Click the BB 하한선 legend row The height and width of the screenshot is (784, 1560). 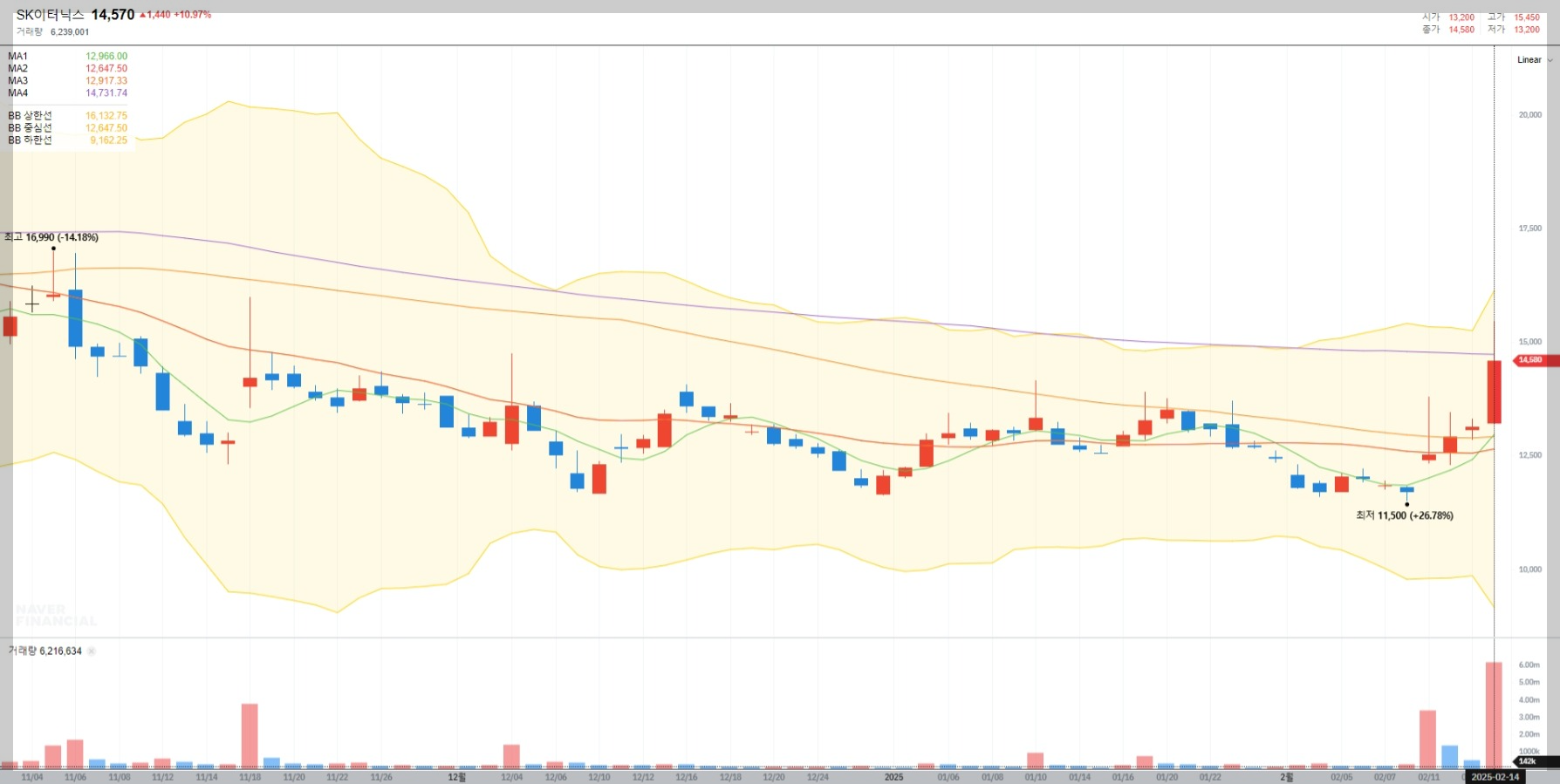click(68, 140)
